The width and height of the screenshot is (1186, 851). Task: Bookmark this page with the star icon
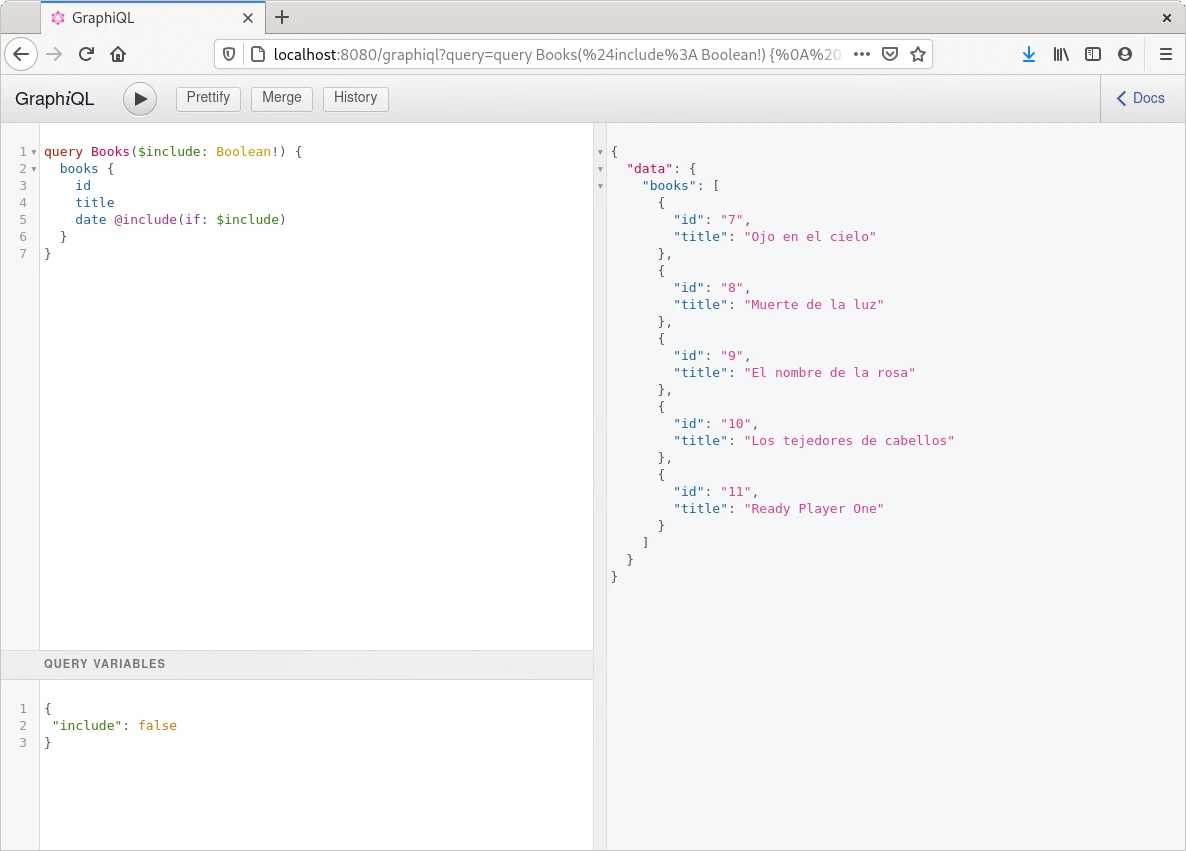918,54
